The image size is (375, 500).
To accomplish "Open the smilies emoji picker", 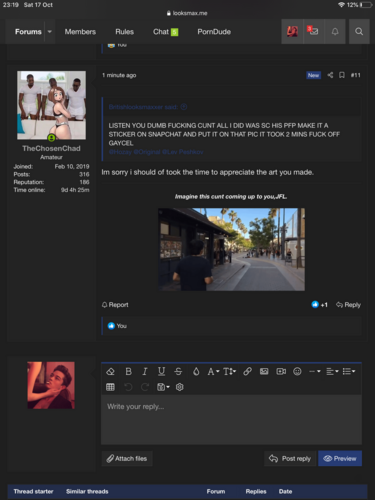I will point(297,371).
